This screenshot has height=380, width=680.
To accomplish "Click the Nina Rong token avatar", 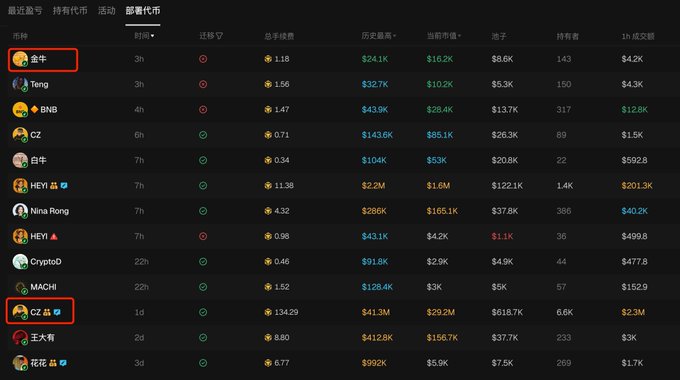I will [20, 211].
